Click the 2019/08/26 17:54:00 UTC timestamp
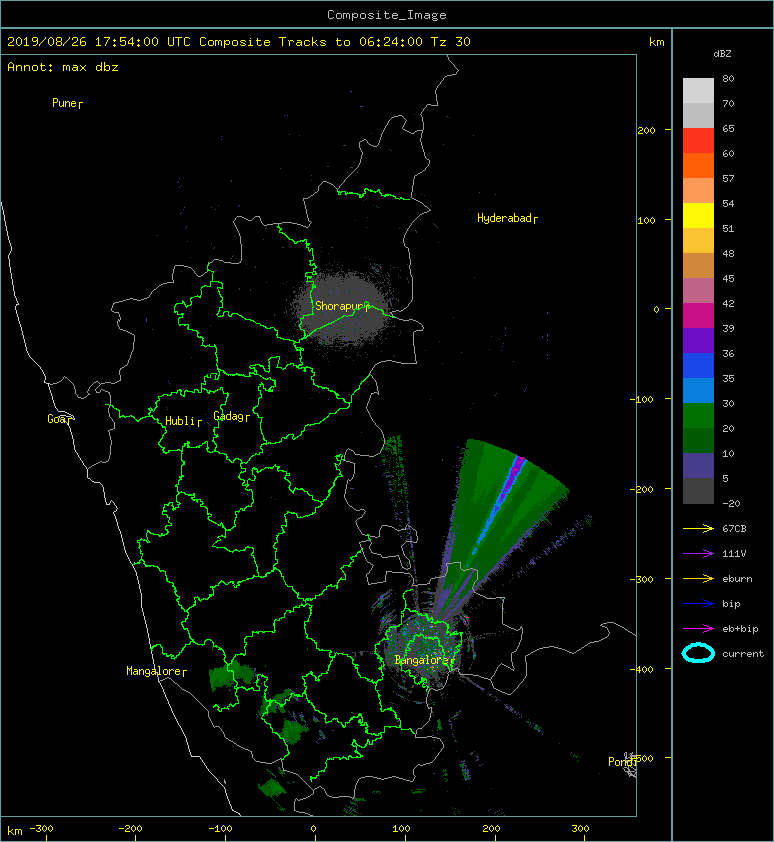Viewport: 774px width, 842px height. pyautogui.click(x=98, y=42)
